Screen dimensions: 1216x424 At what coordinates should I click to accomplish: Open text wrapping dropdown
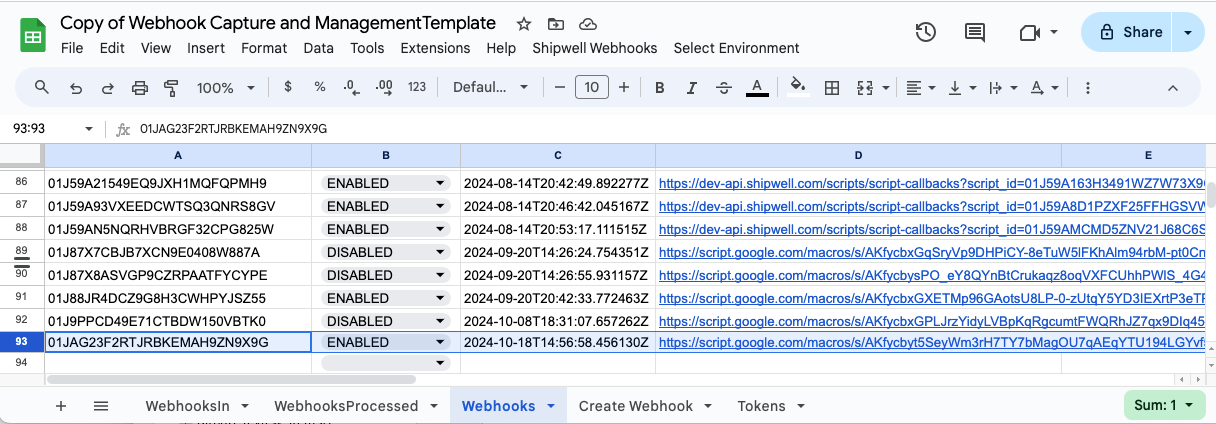1001,87
